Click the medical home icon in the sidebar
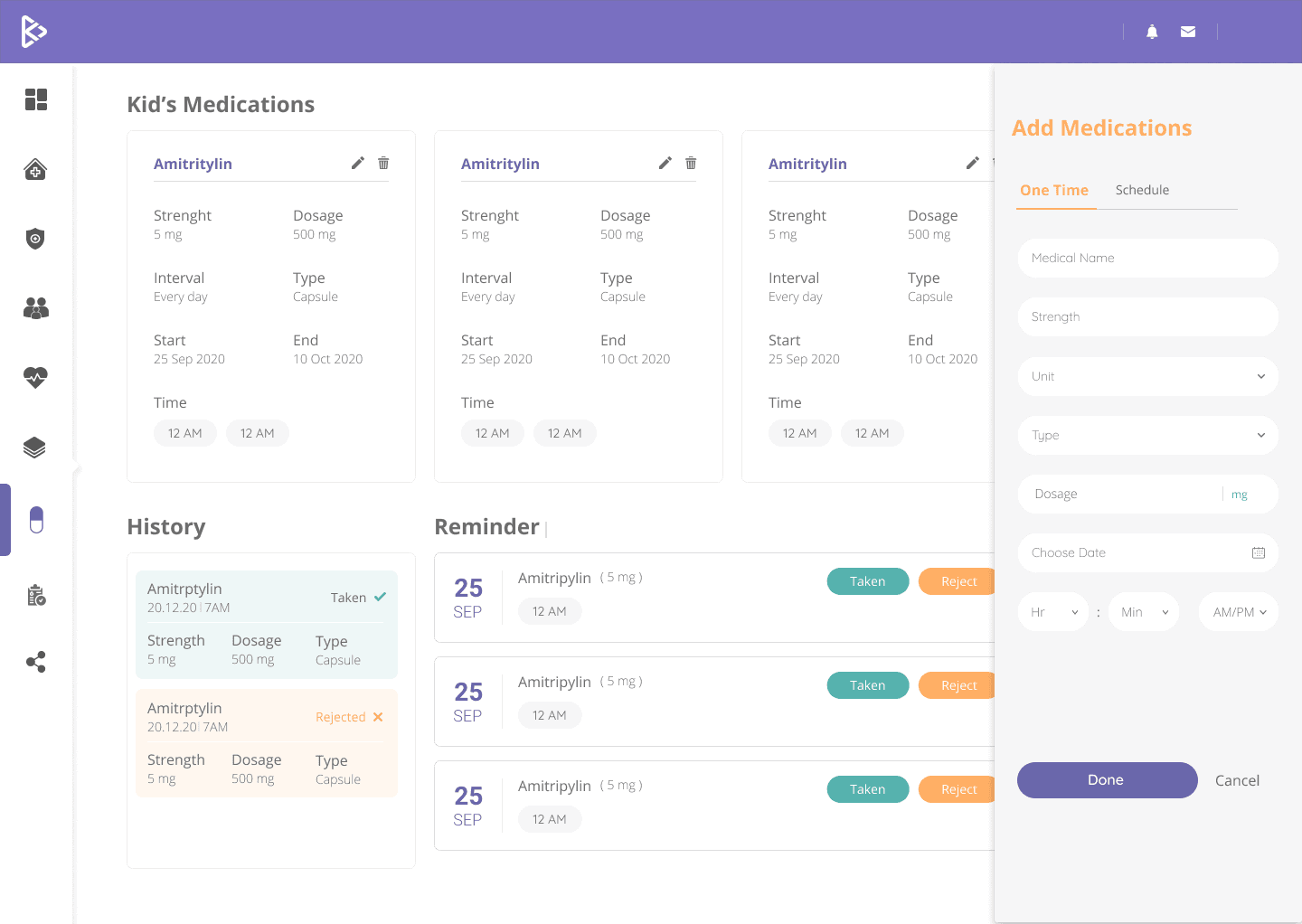 [x=35, y=169]
